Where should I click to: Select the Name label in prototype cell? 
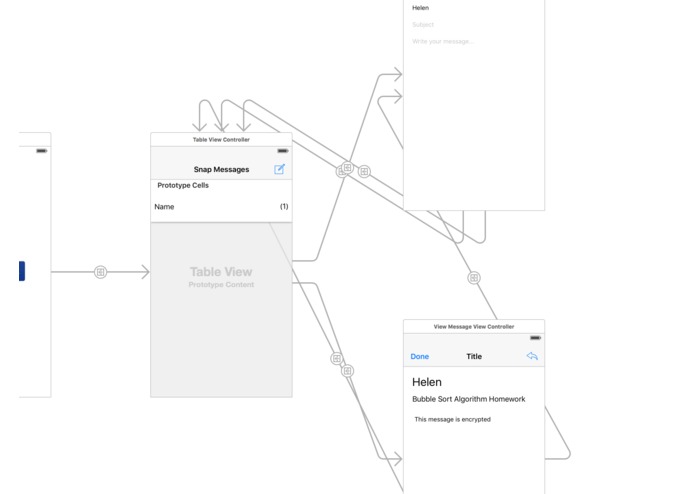[164, 206]
